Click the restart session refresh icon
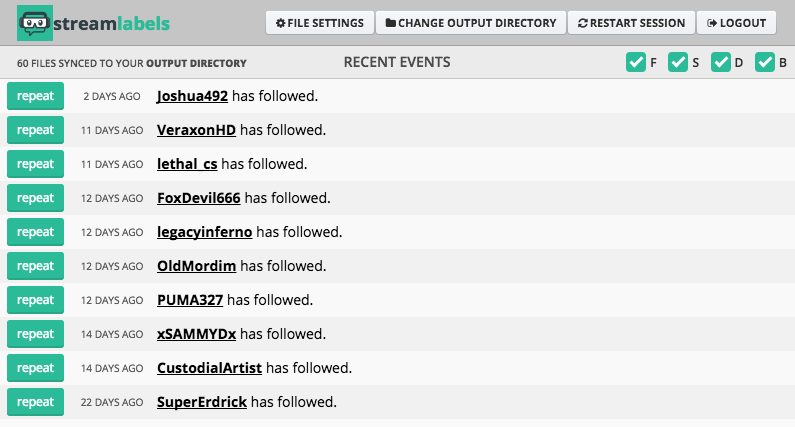This screenshot has width=795, height=427. [583, 23]
